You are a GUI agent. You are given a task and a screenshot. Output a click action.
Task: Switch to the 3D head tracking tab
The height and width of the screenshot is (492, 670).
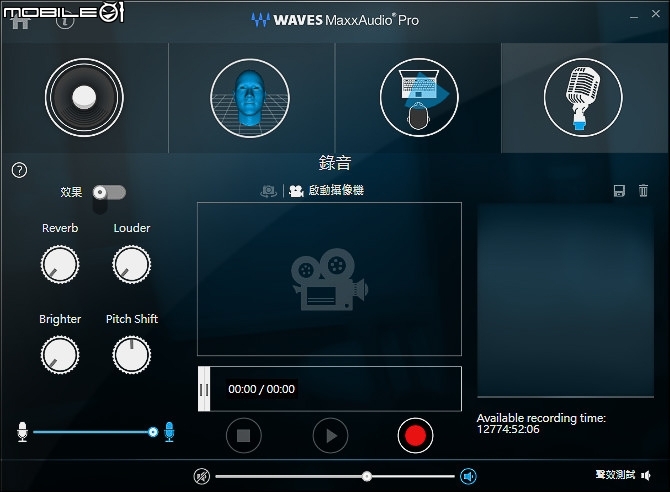tap(250, 97)
